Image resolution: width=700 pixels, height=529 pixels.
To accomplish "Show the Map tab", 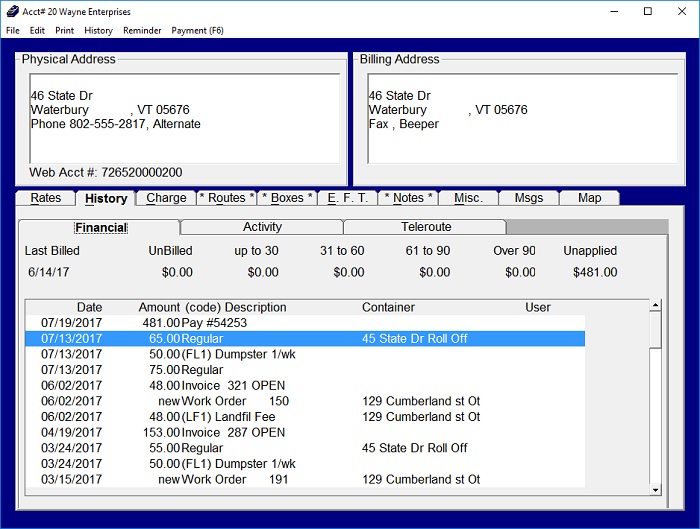I will click(590, 198).
